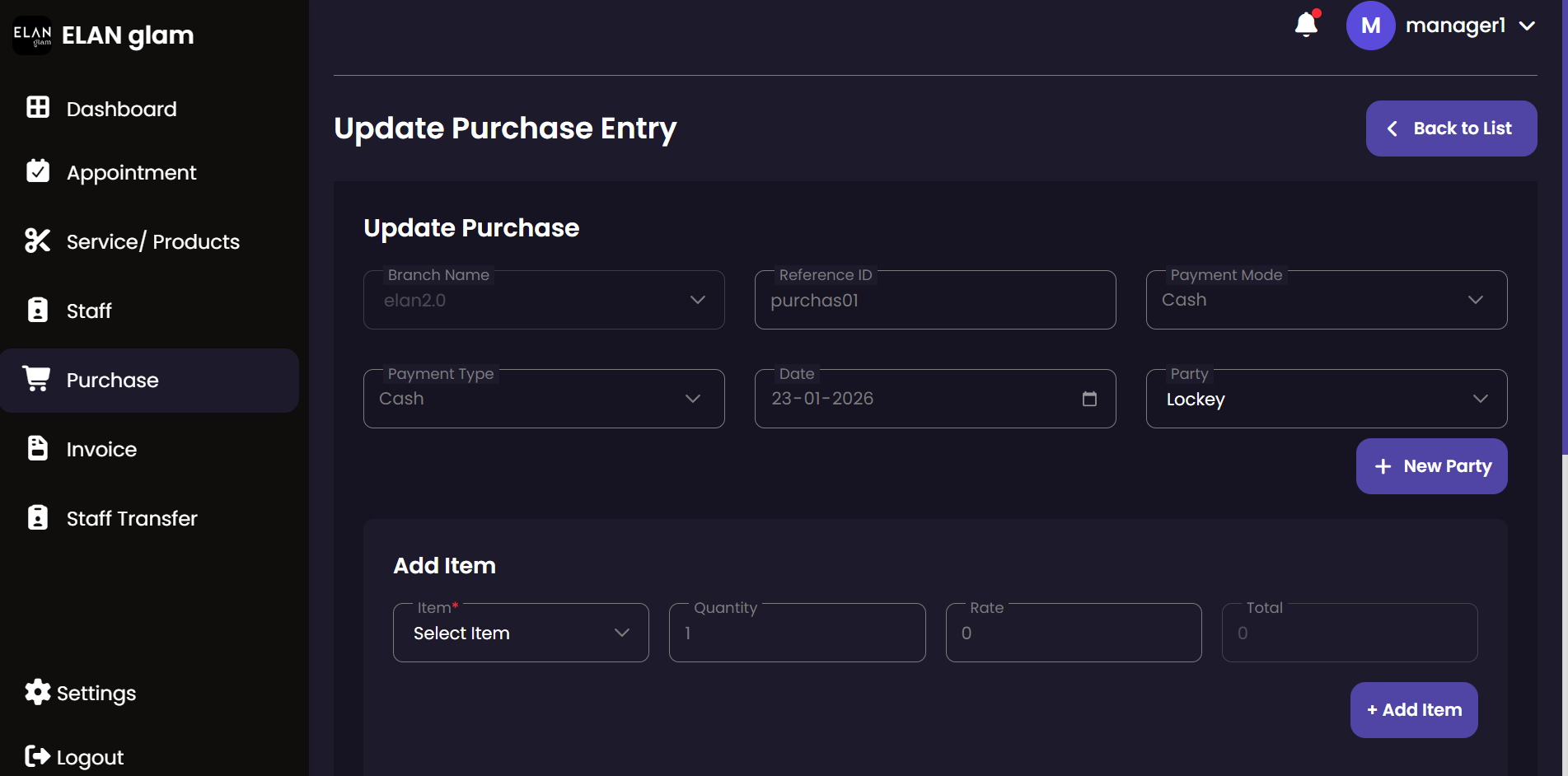This screenshot has width=1568, height=776.
Task: Click the Dashboard grid icon
Action: pos(38,108)
